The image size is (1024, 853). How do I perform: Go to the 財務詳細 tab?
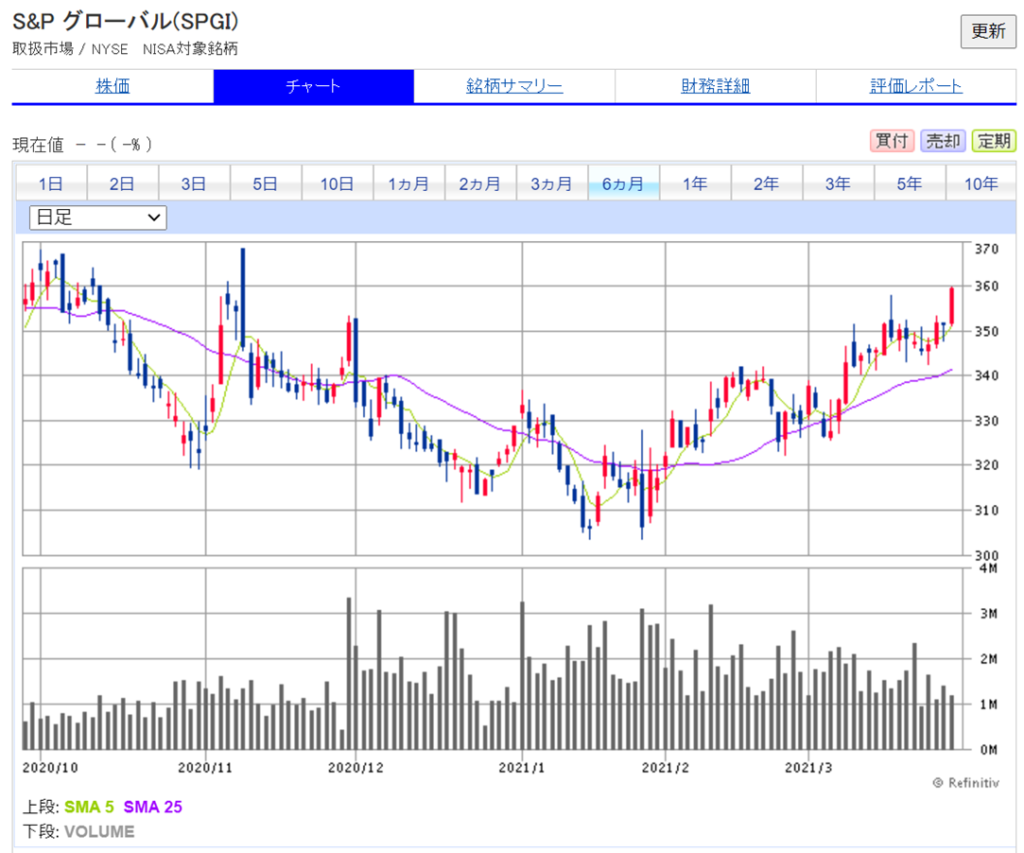[715, 86]
